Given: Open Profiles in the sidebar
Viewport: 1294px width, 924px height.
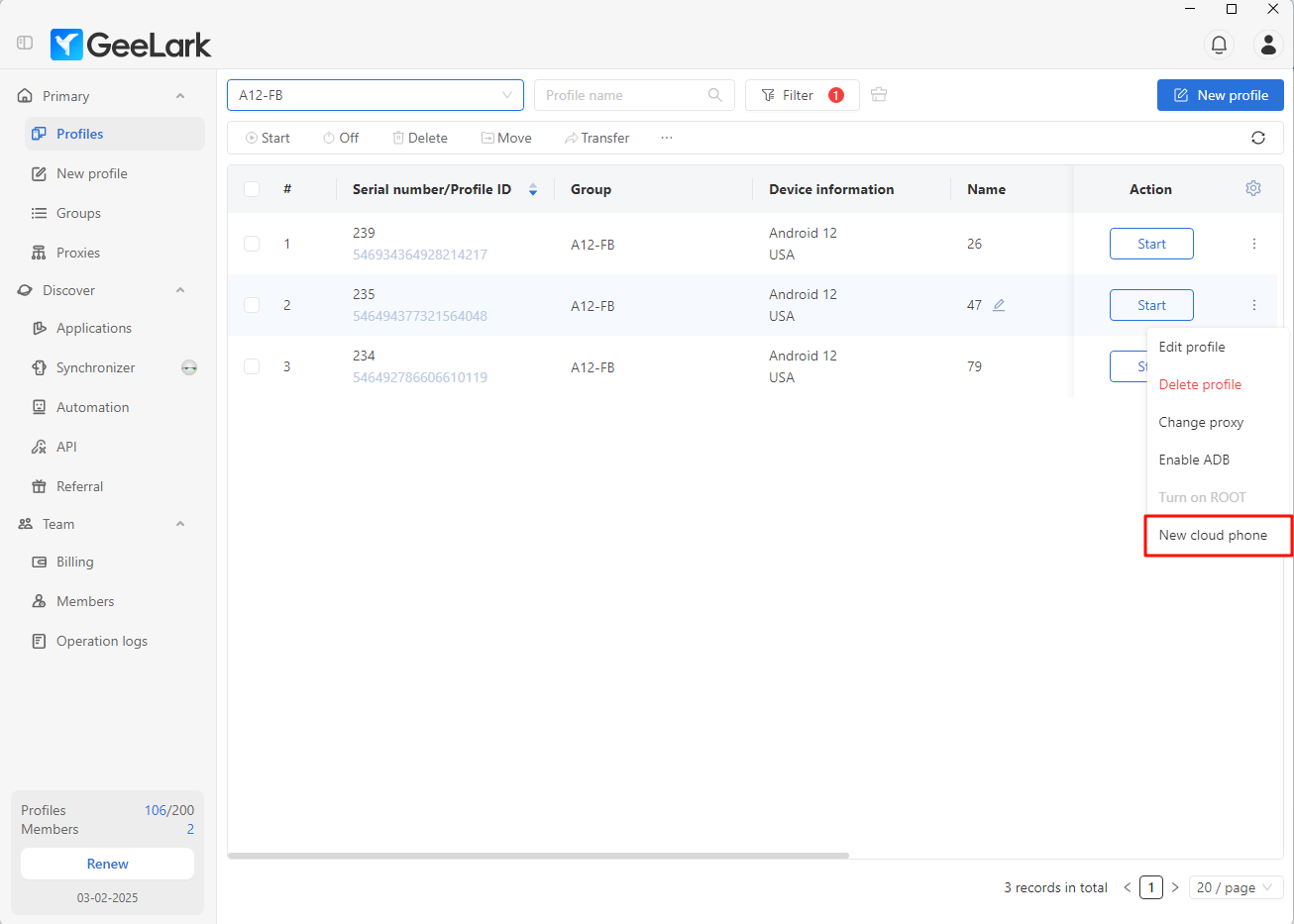Looking at the screenshot, I should coord(115,134).
